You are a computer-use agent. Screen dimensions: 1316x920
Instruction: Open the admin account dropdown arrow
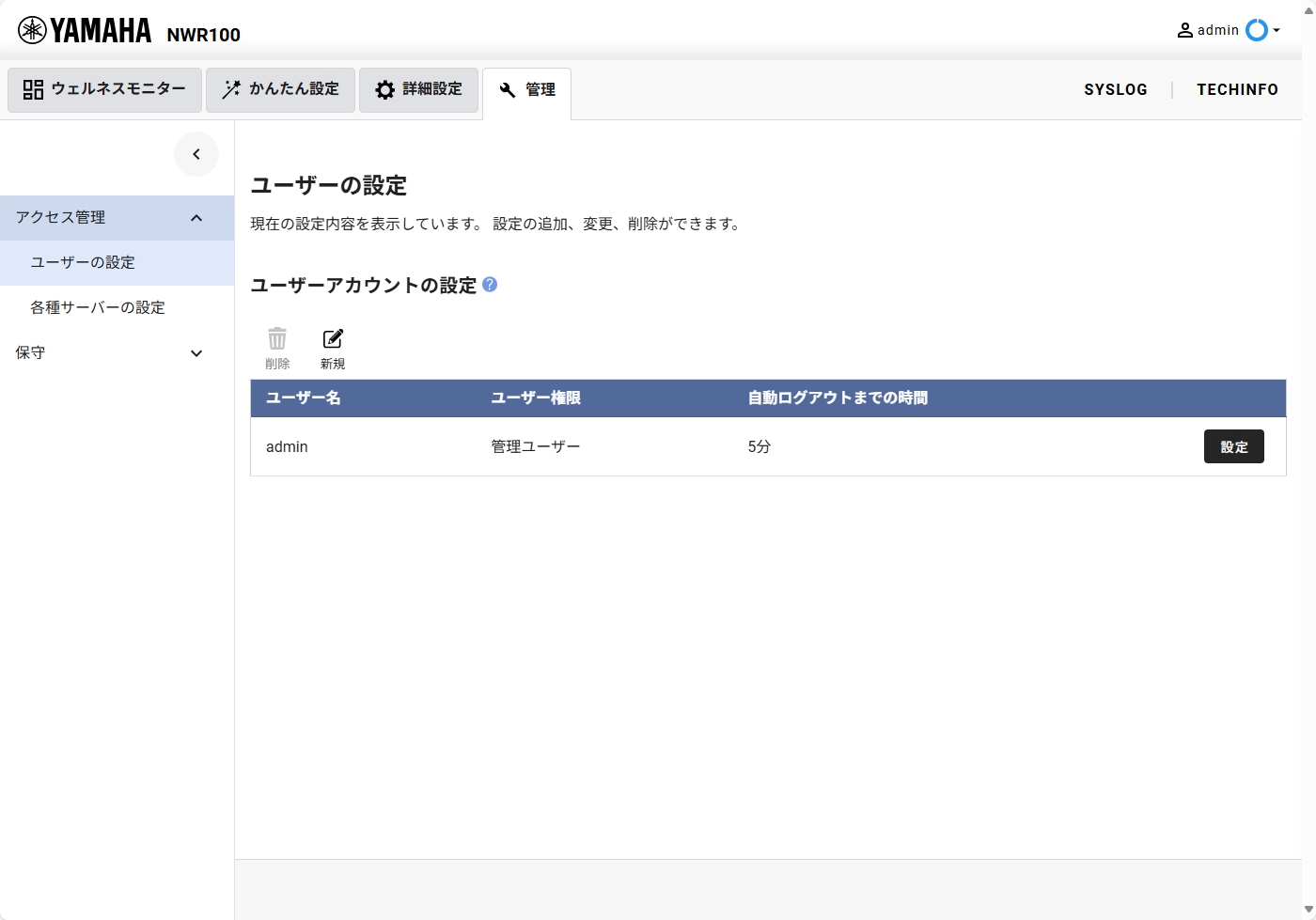tap(1276, 29)
